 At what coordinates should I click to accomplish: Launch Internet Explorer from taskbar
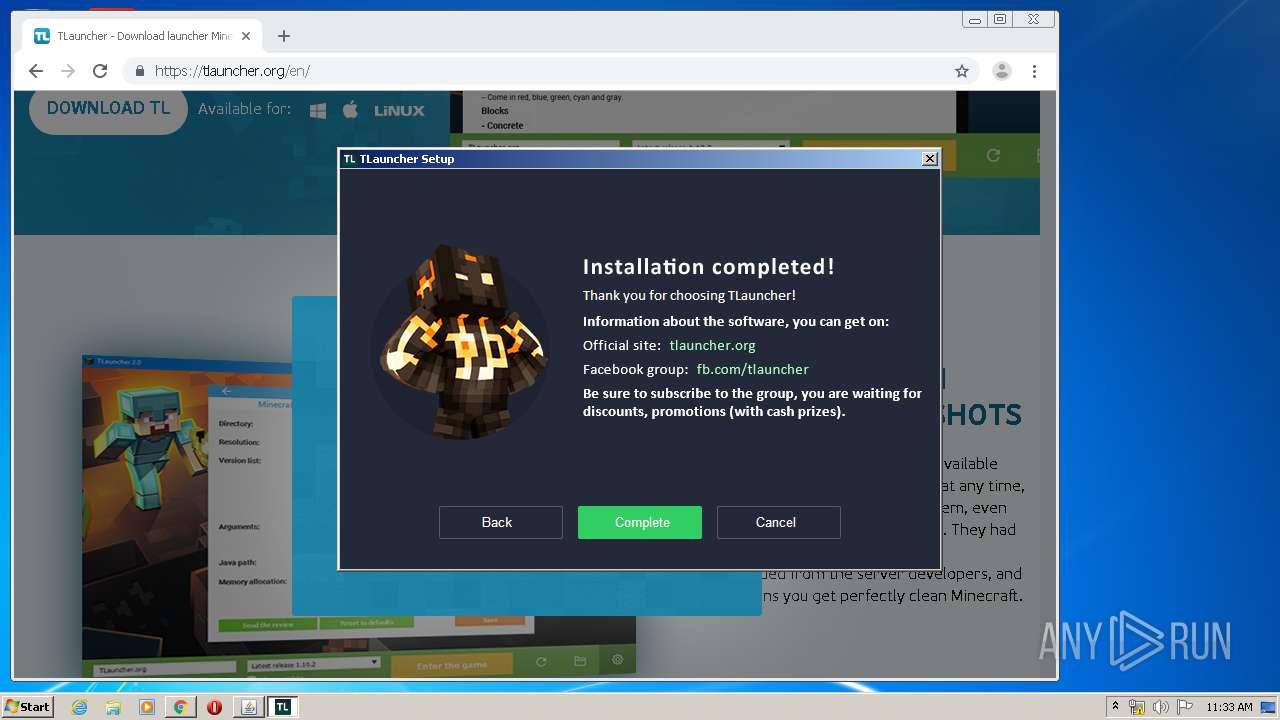click(x=79, y=707)
